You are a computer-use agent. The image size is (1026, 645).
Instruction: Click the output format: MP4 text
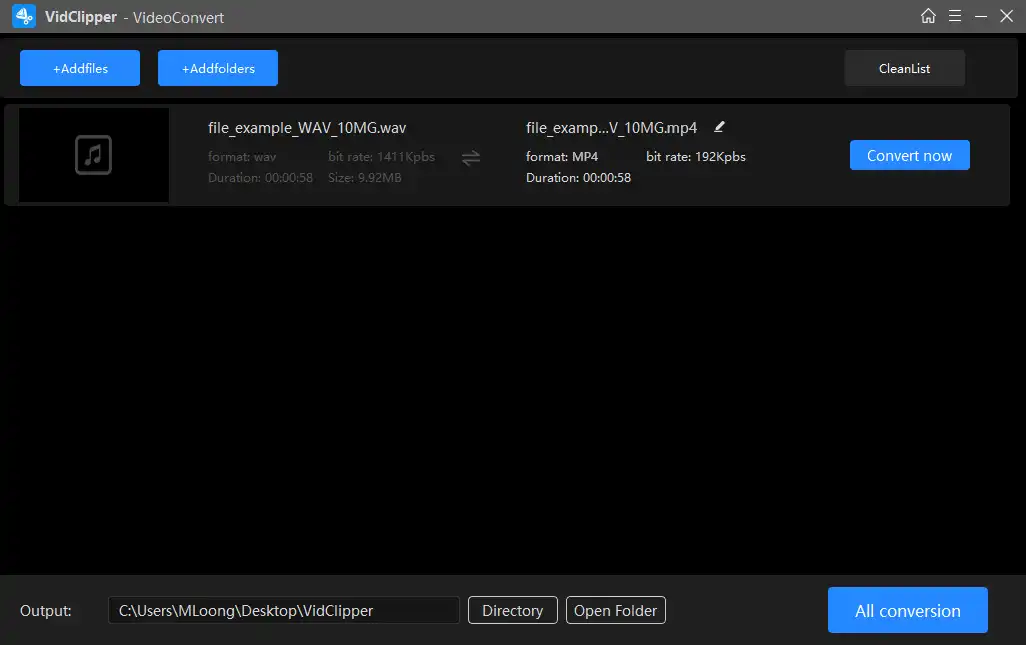562,156
